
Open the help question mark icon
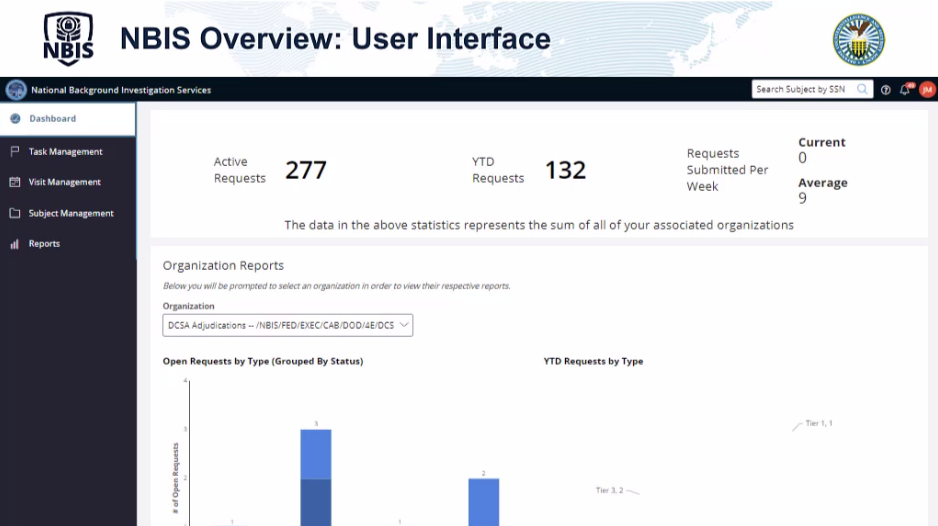(x=886, y=90)
